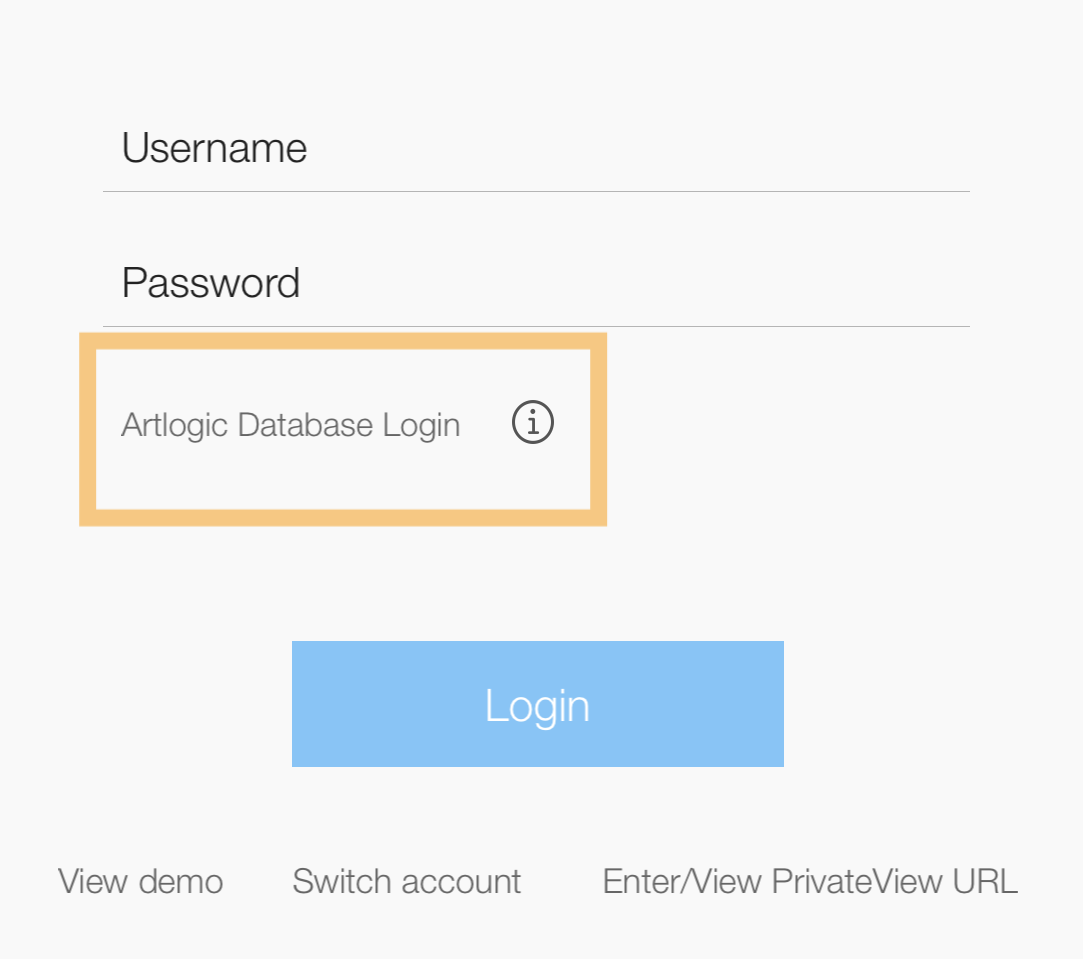Click the Password placeholder text
1083x959 pixels.
[x=211, y=284]
